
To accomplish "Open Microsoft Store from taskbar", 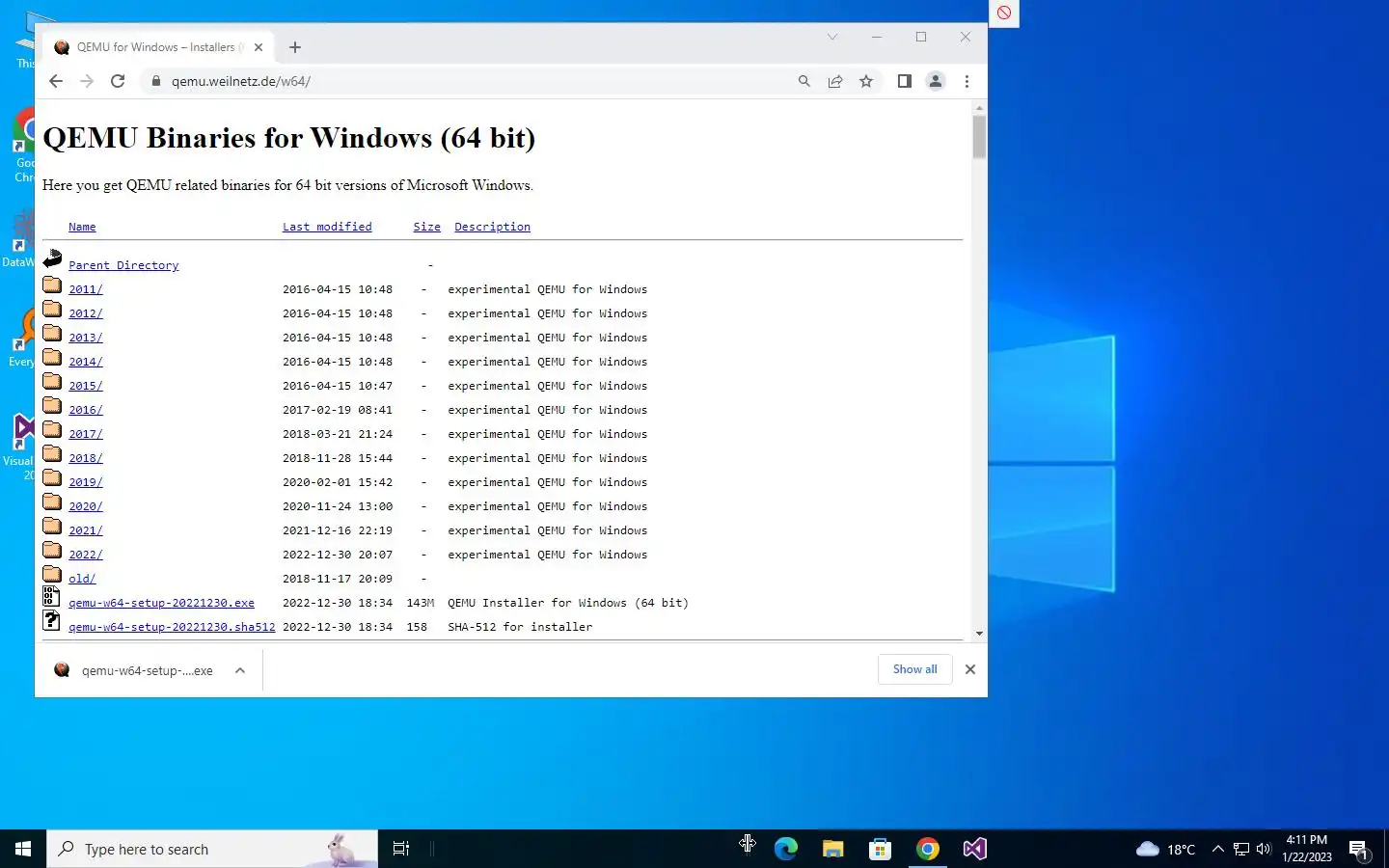I will coord(880,849).
